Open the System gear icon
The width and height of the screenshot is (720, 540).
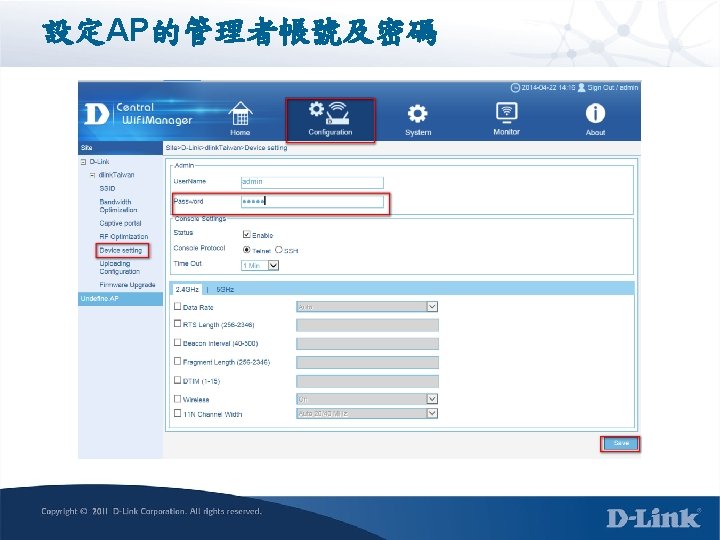point(417,113)
